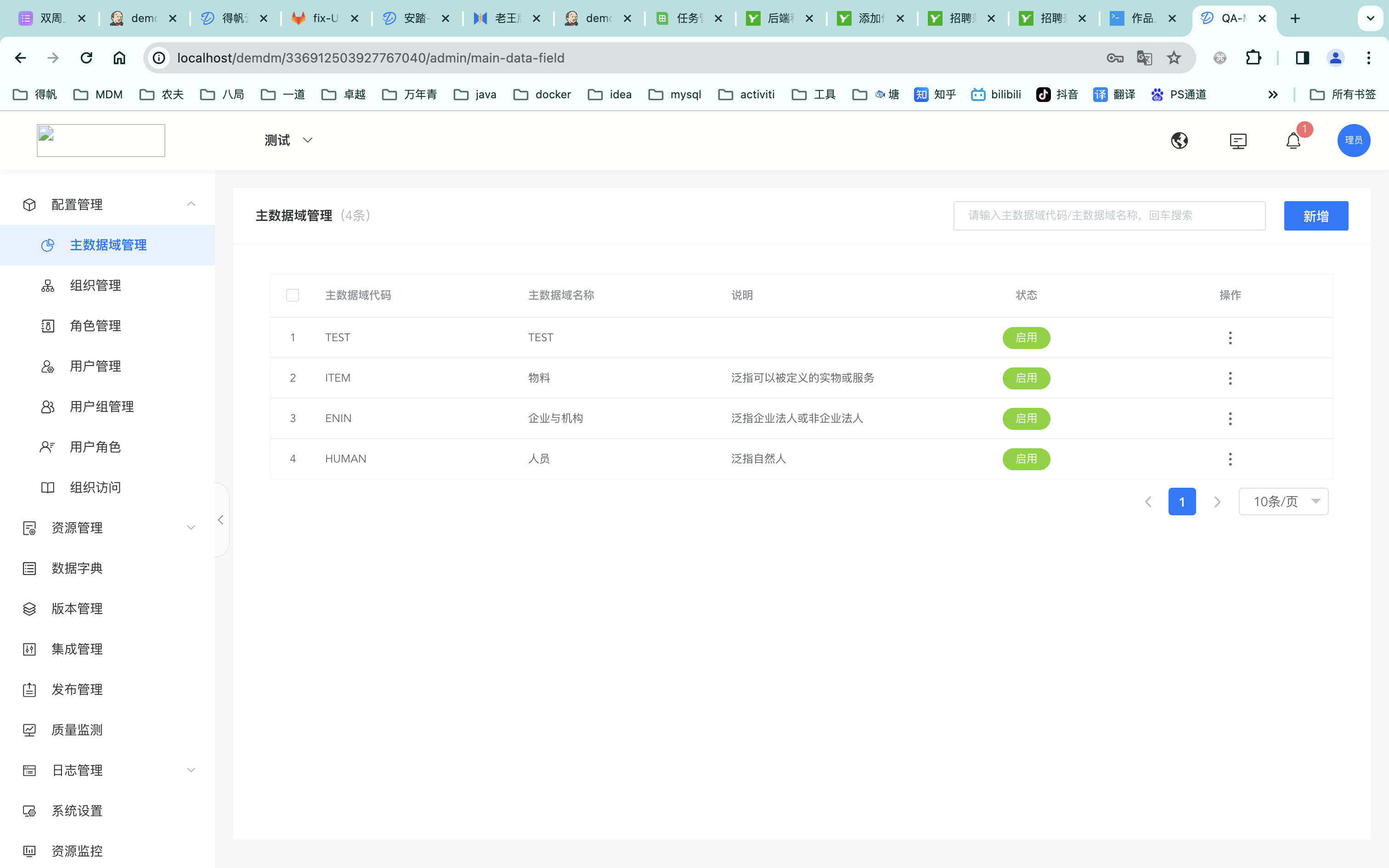Open 用户管理 in sidebar
Image resolution: width=1389 pixels, height=868 pixels.
click(107, 366)
